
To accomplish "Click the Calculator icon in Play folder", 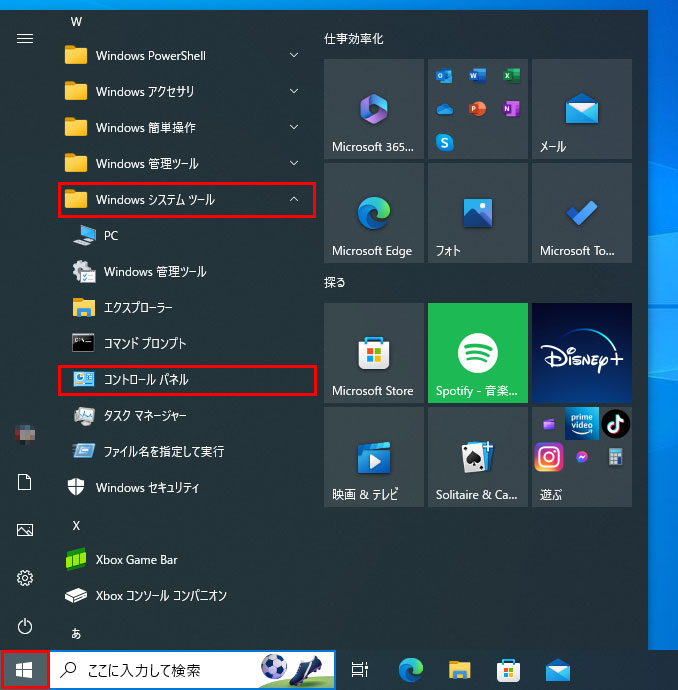I will coord(616,457).
